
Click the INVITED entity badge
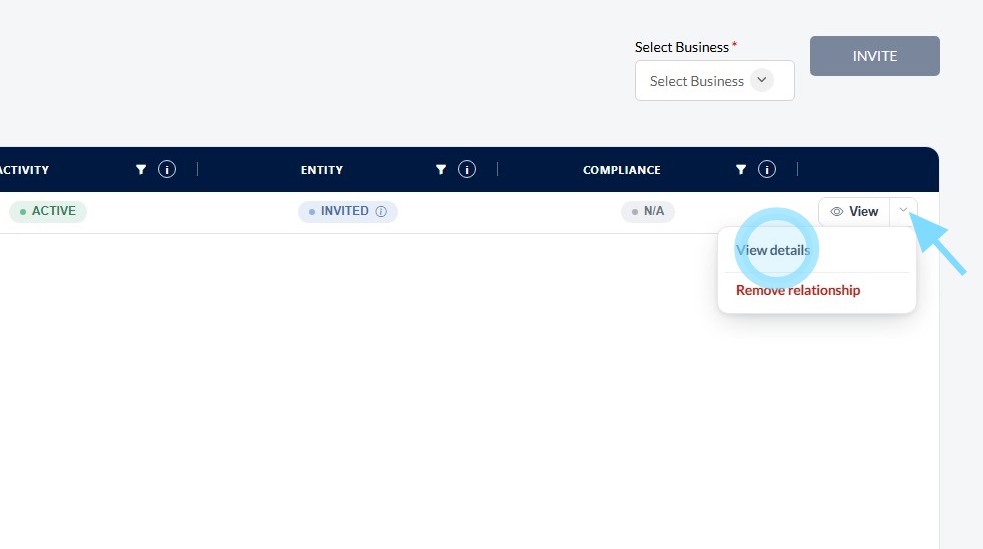pyautogui.click(x=348, y=211)
